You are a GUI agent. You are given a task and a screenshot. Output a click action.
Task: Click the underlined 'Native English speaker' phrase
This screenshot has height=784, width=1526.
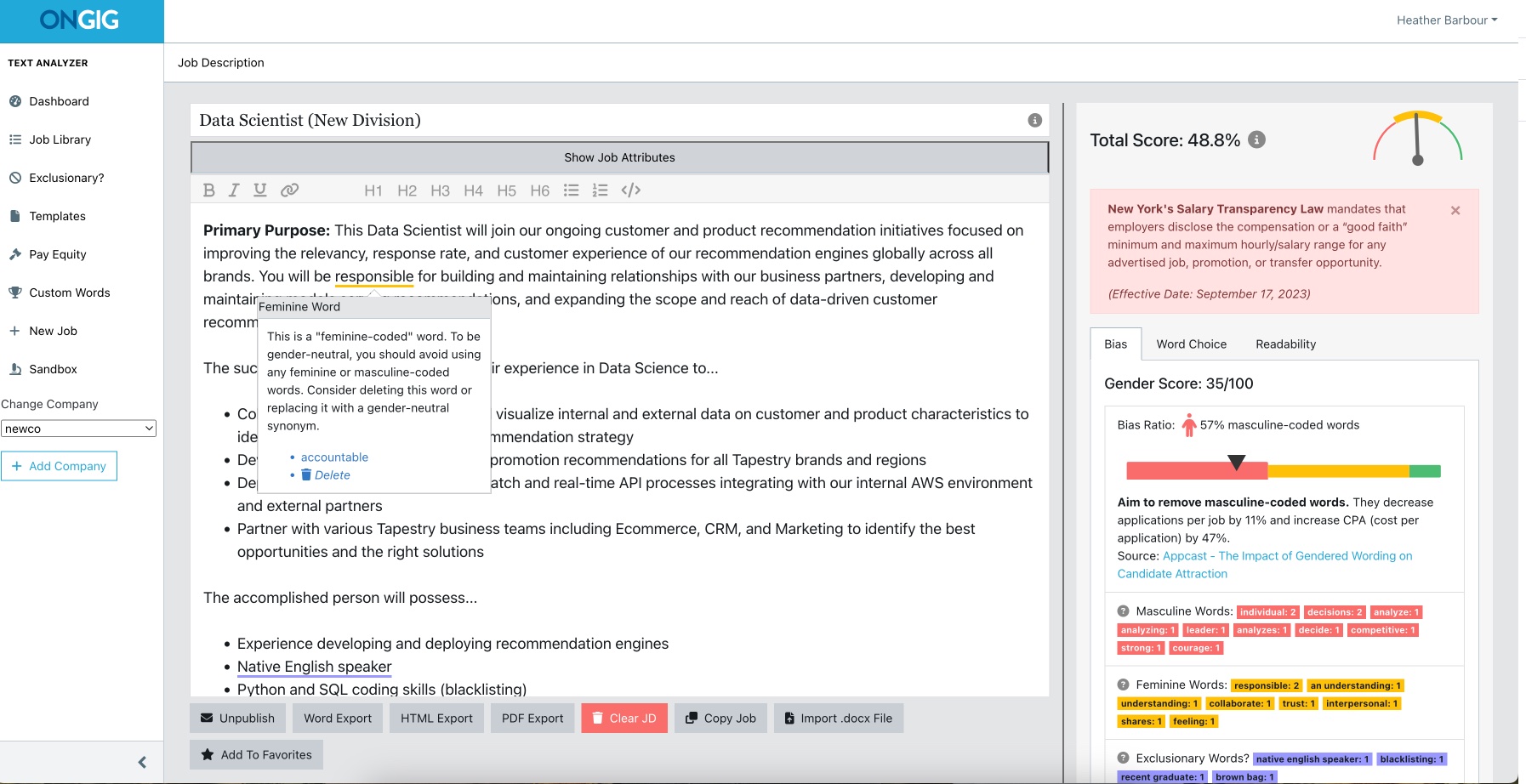point(315,667)
